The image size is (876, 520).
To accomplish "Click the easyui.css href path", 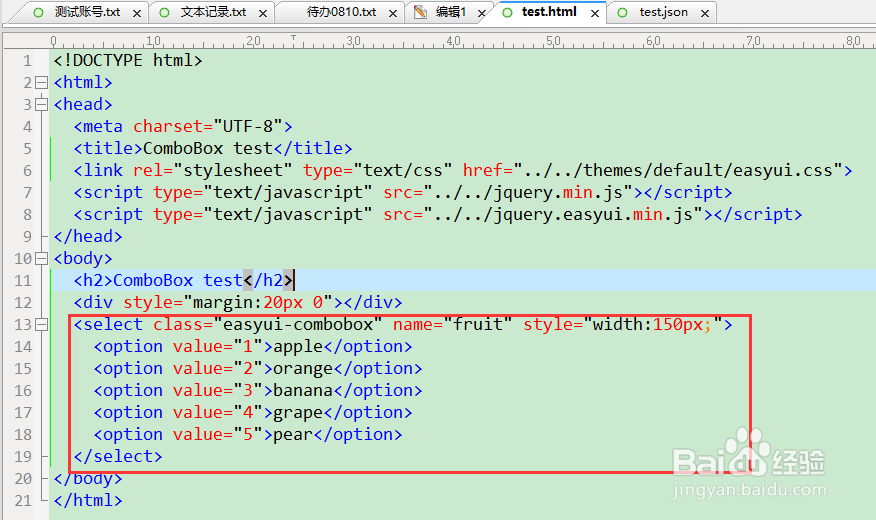I will click(x=678, y=170).
